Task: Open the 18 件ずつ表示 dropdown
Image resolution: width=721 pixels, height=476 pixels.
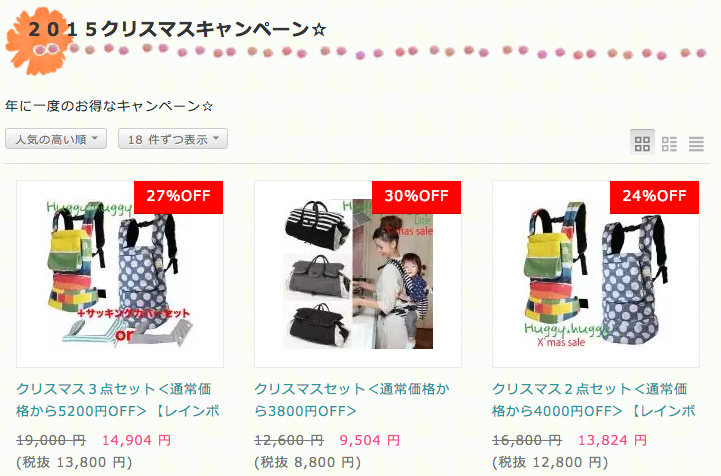Action: pos(173,139)
